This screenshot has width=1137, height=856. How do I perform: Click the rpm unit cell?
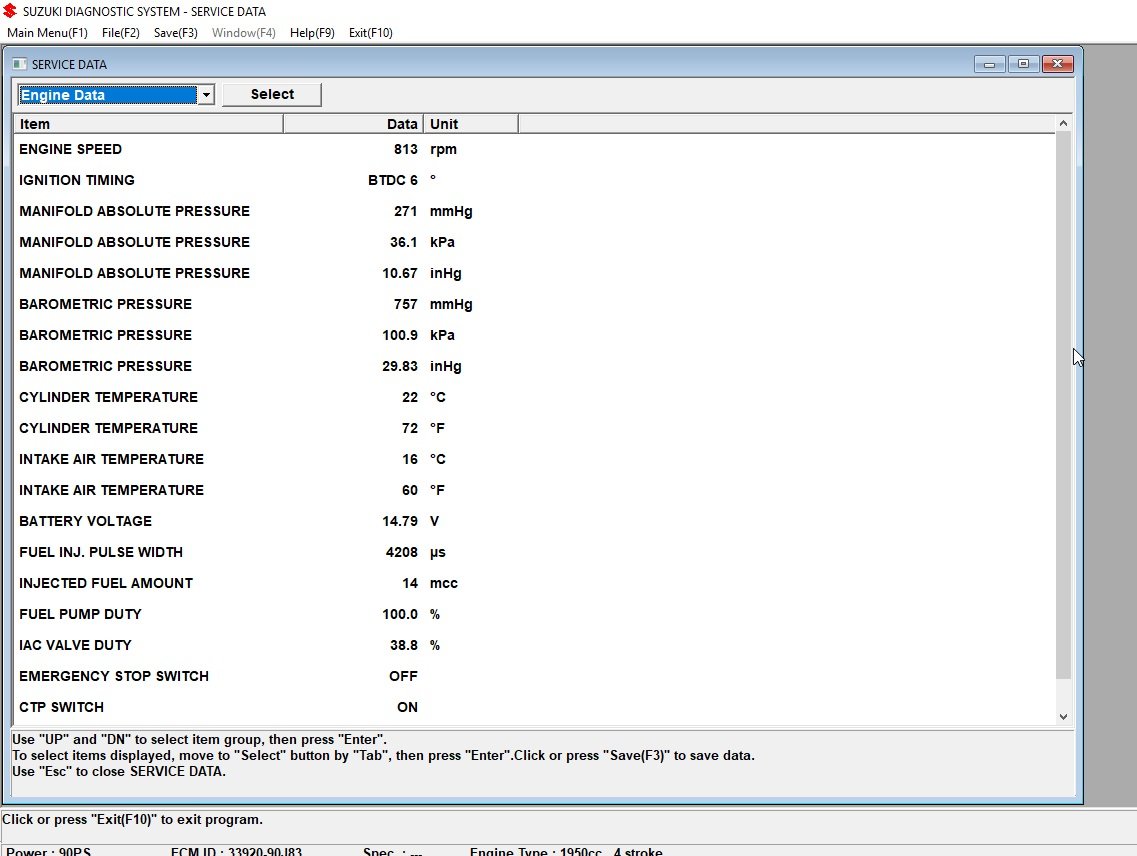pyautogui.click(x=443, y=149)
